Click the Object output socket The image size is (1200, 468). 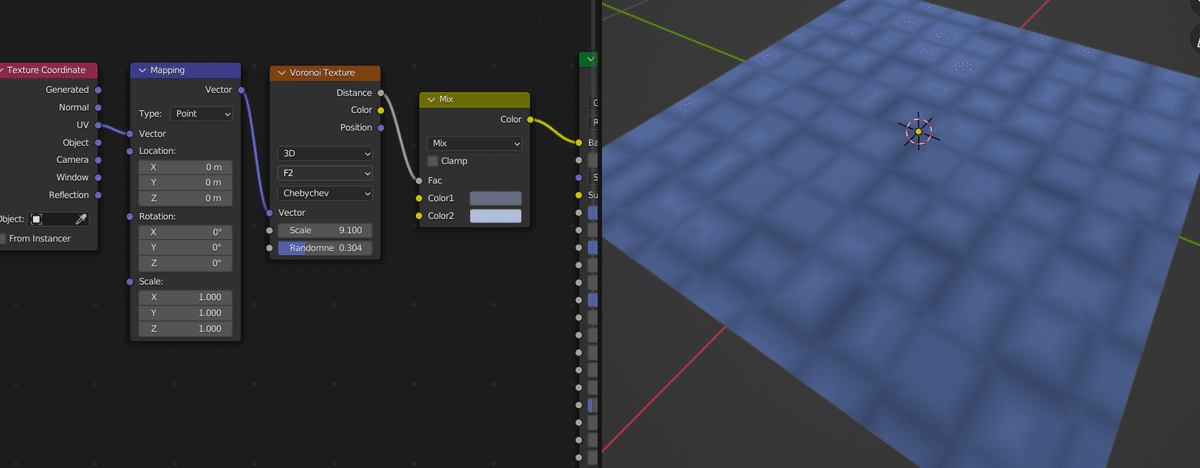[x=98, y=142]
